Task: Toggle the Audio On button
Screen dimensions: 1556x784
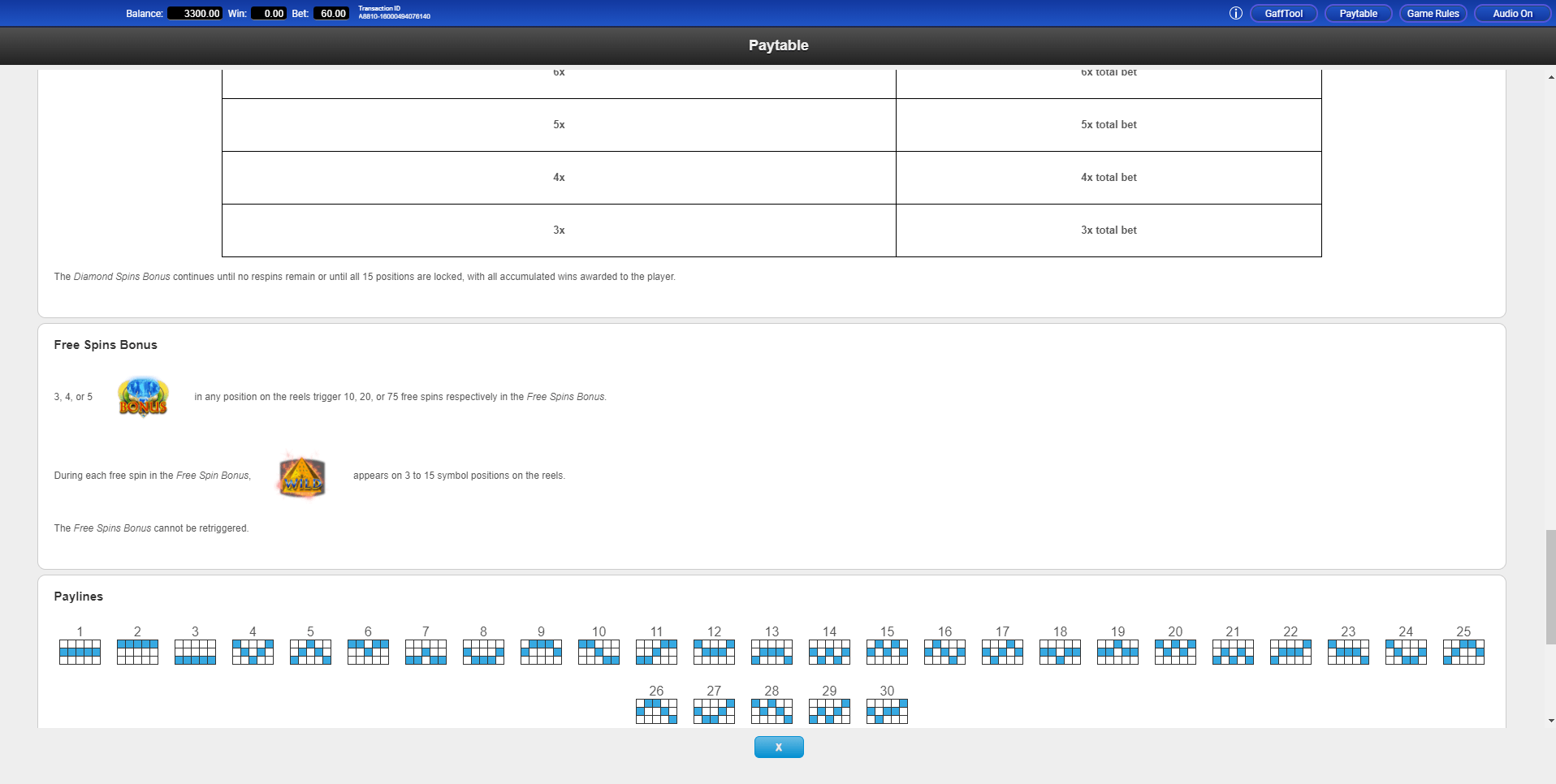Action: click(1512, 14)
